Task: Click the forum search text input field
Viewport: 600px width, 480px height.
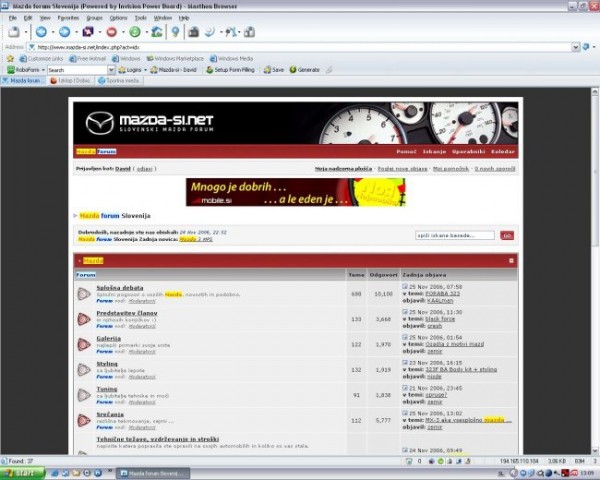Action: pyautogui.click(x=455, y=235)
